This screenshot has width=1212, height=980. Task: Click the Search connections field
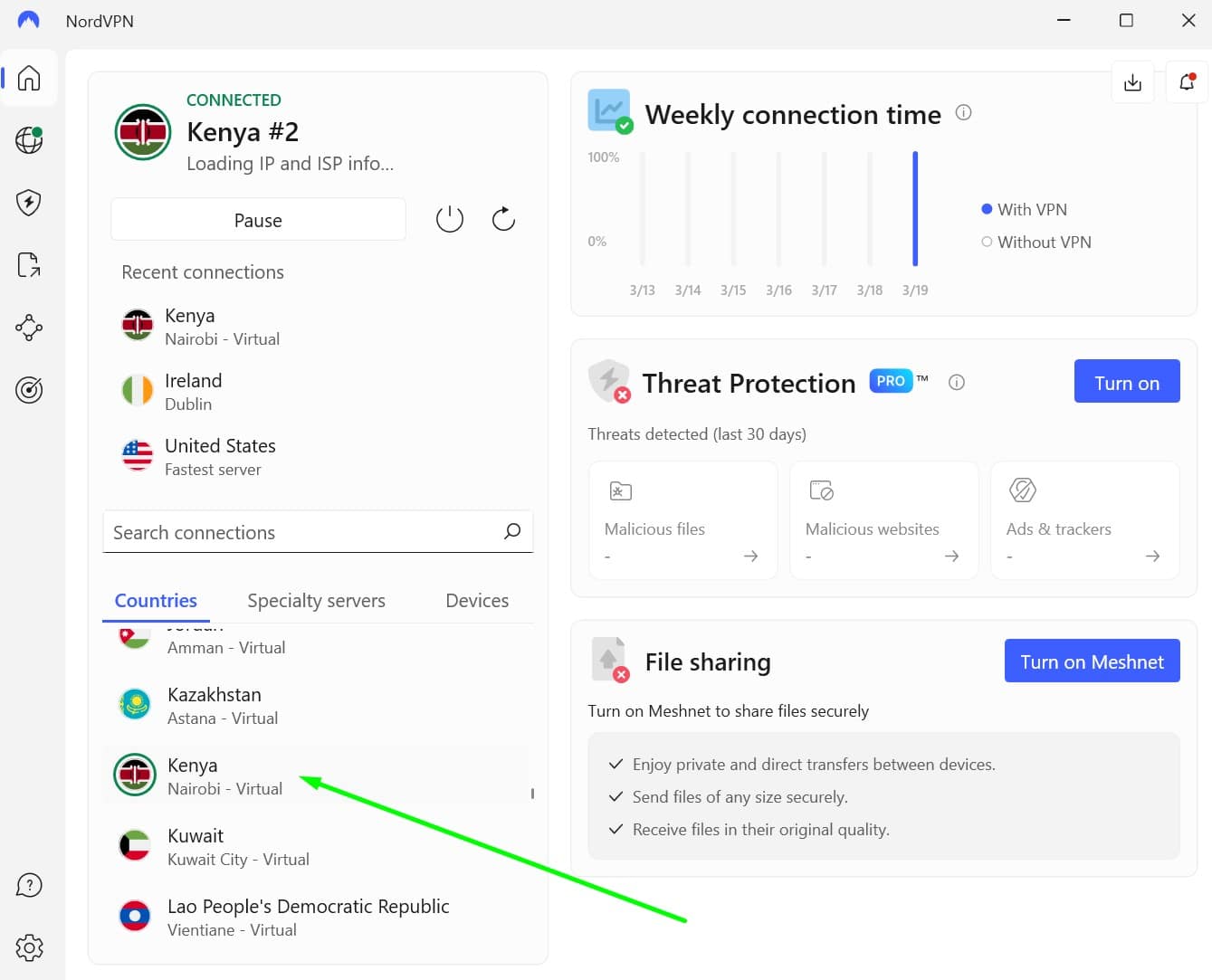click(x=318, y=532)
